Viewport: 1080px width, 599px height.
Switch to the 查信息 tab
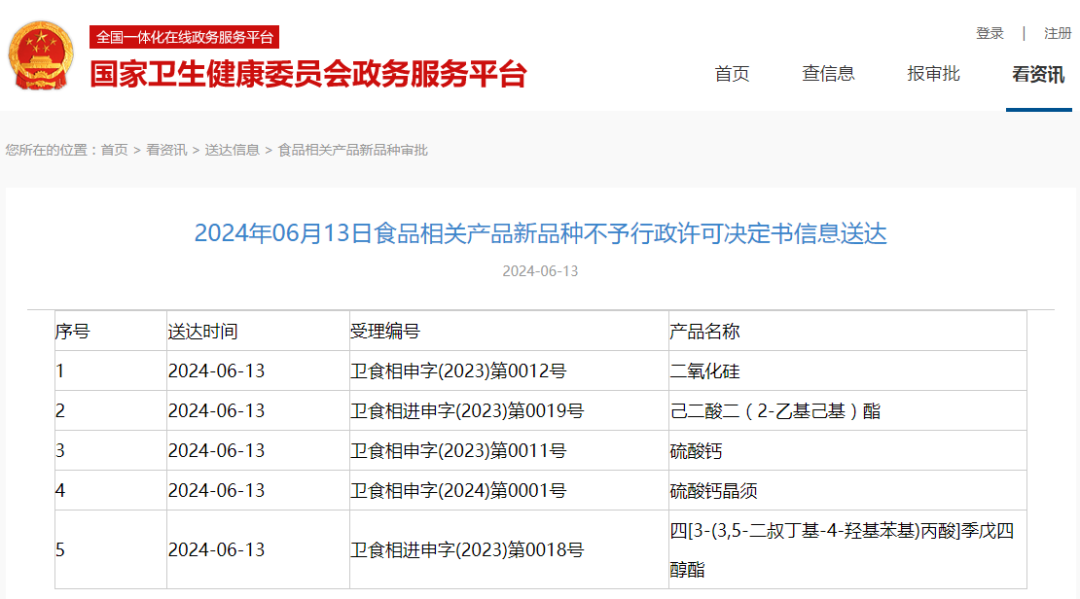click(x=829, y=73)
